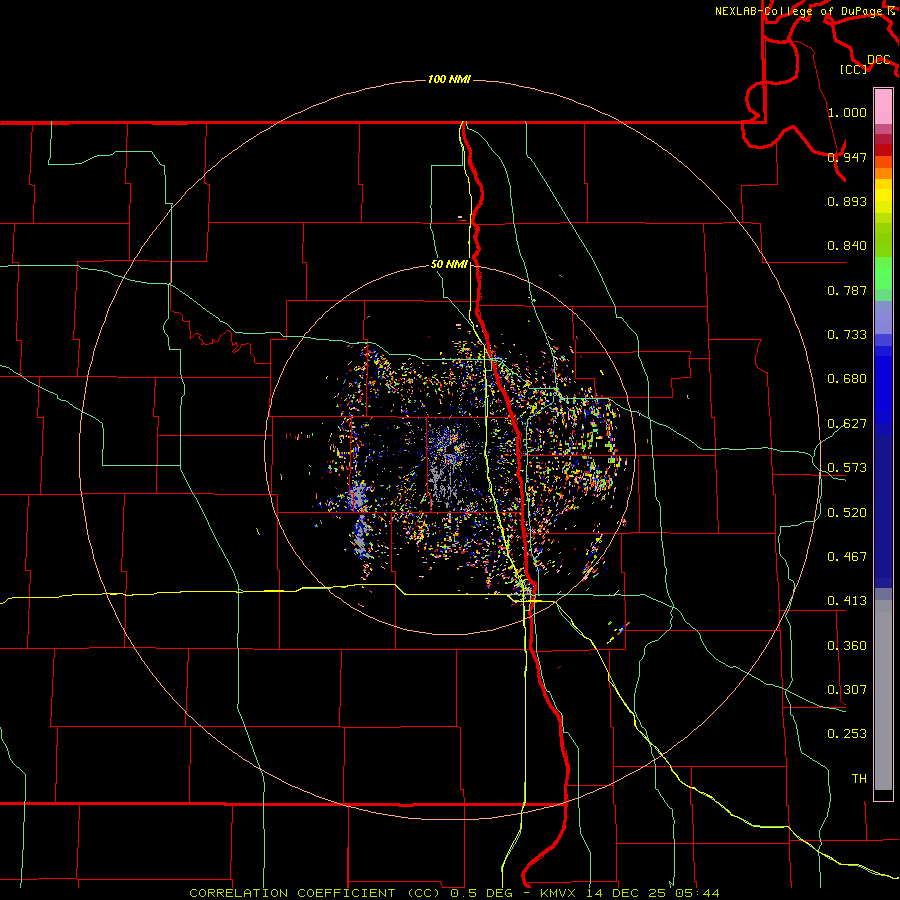Select the 0.360 scale value
This screenshot has height=900, width=900.
pyautogui.click(x=847, y=646)
